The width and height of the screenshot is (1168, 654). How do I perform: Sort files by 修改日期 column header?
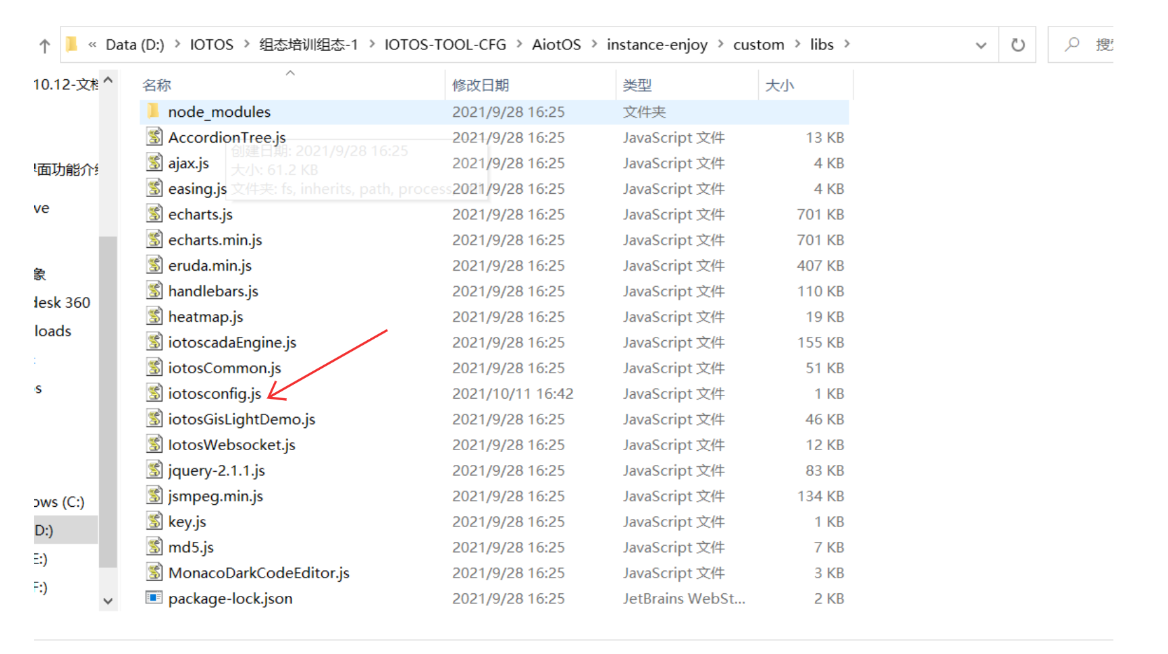tap(480, 86)
